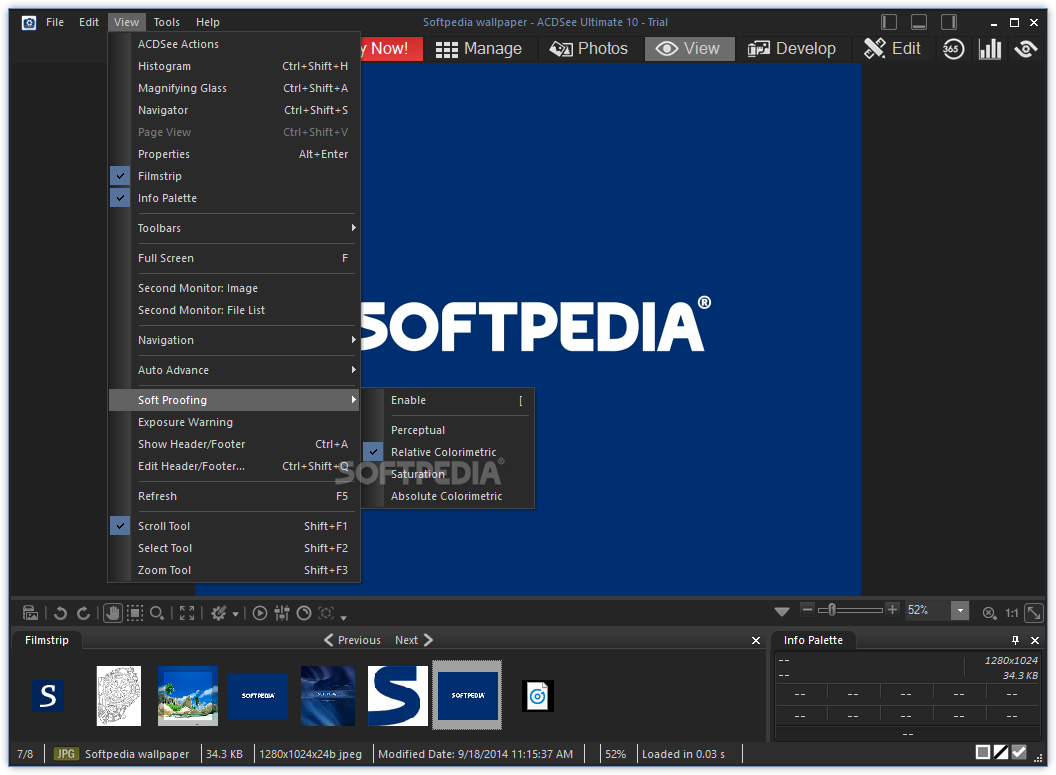Click the 52% zoom value field
The width and height of the screenshot is (1056, 775).
pyautogui.click(x=927, y=611)
